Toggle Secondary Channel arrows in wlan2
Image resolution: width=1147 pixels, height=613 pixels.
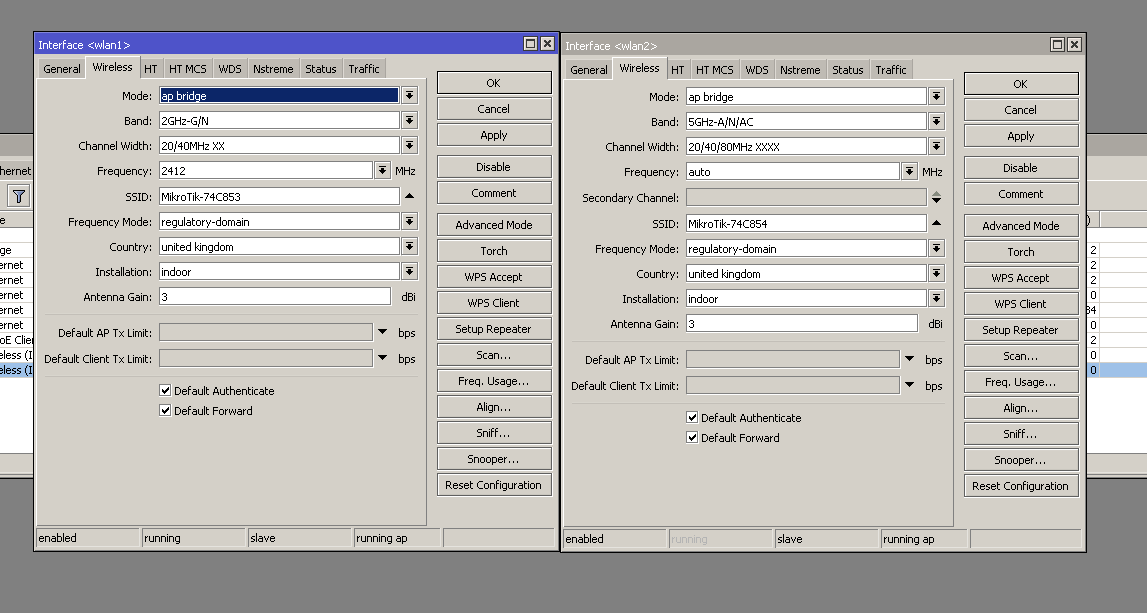pyautogui.click(x=936, y=198)
